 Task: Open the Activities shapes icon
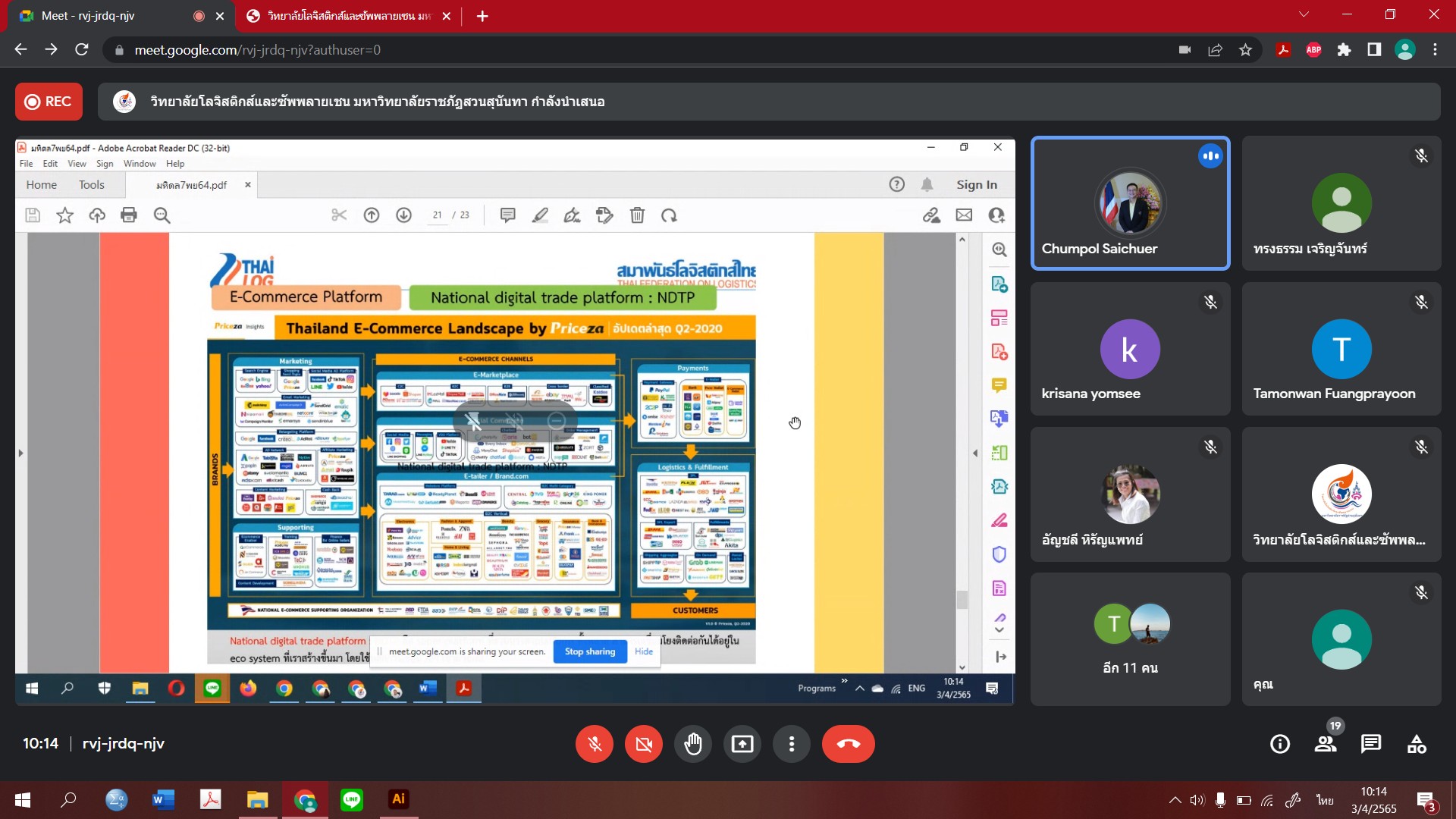pyautogui.click(x=1417, y=744)
